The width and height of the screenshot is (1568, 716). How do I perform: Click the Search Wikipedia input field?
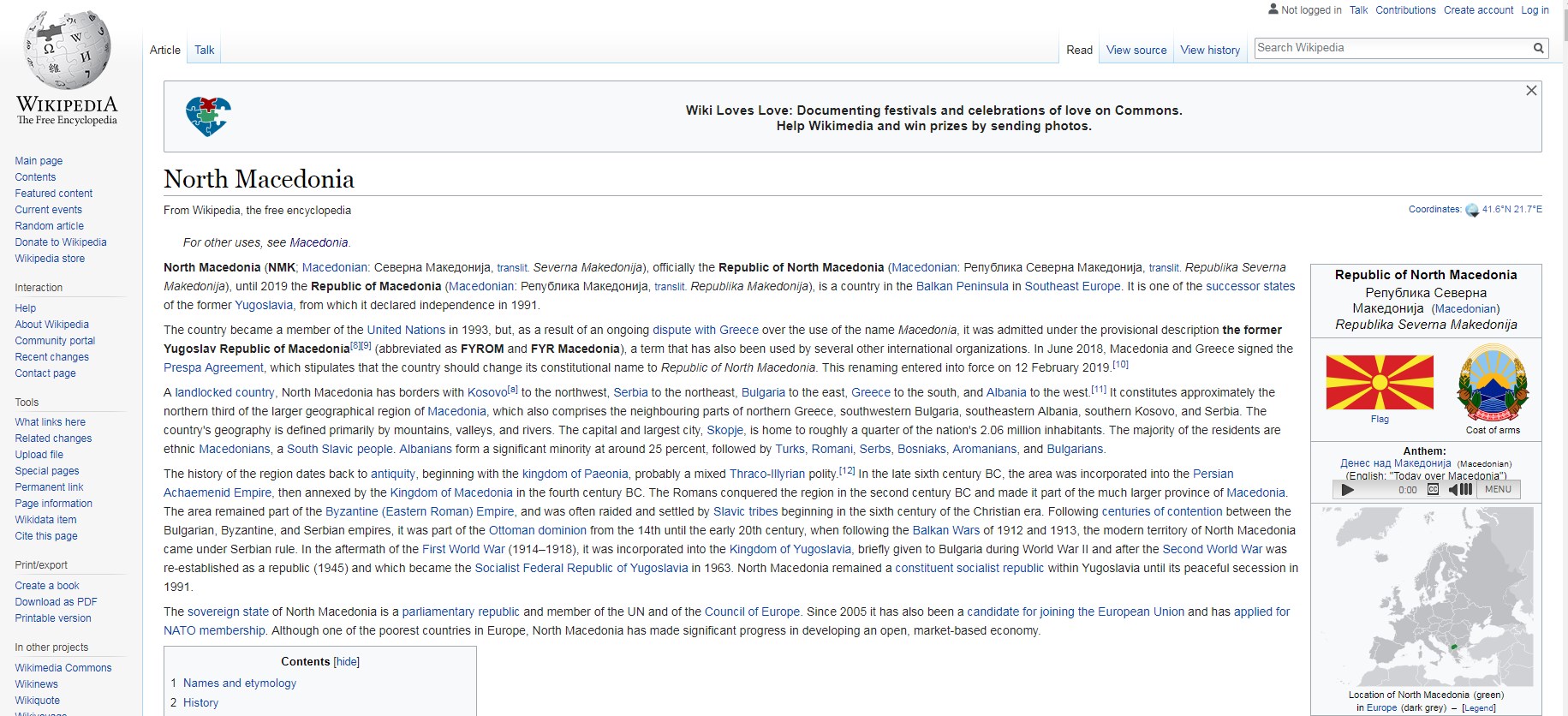pyautogui.click(x=1393, y=48)
